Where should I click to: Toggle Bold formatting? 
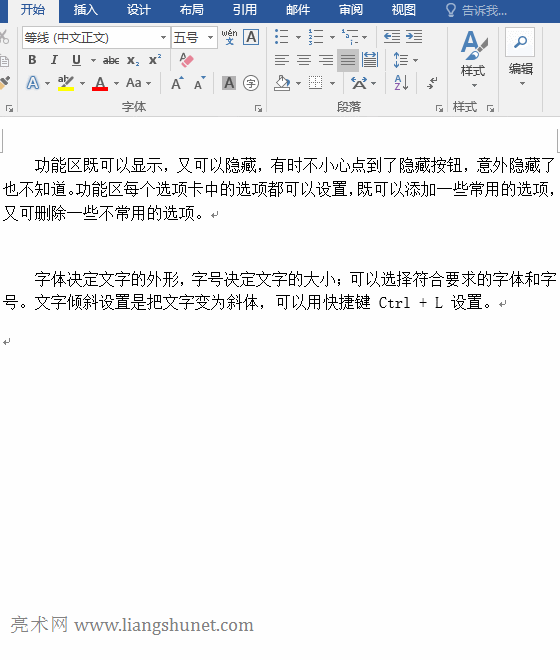(x=32, y=60)
